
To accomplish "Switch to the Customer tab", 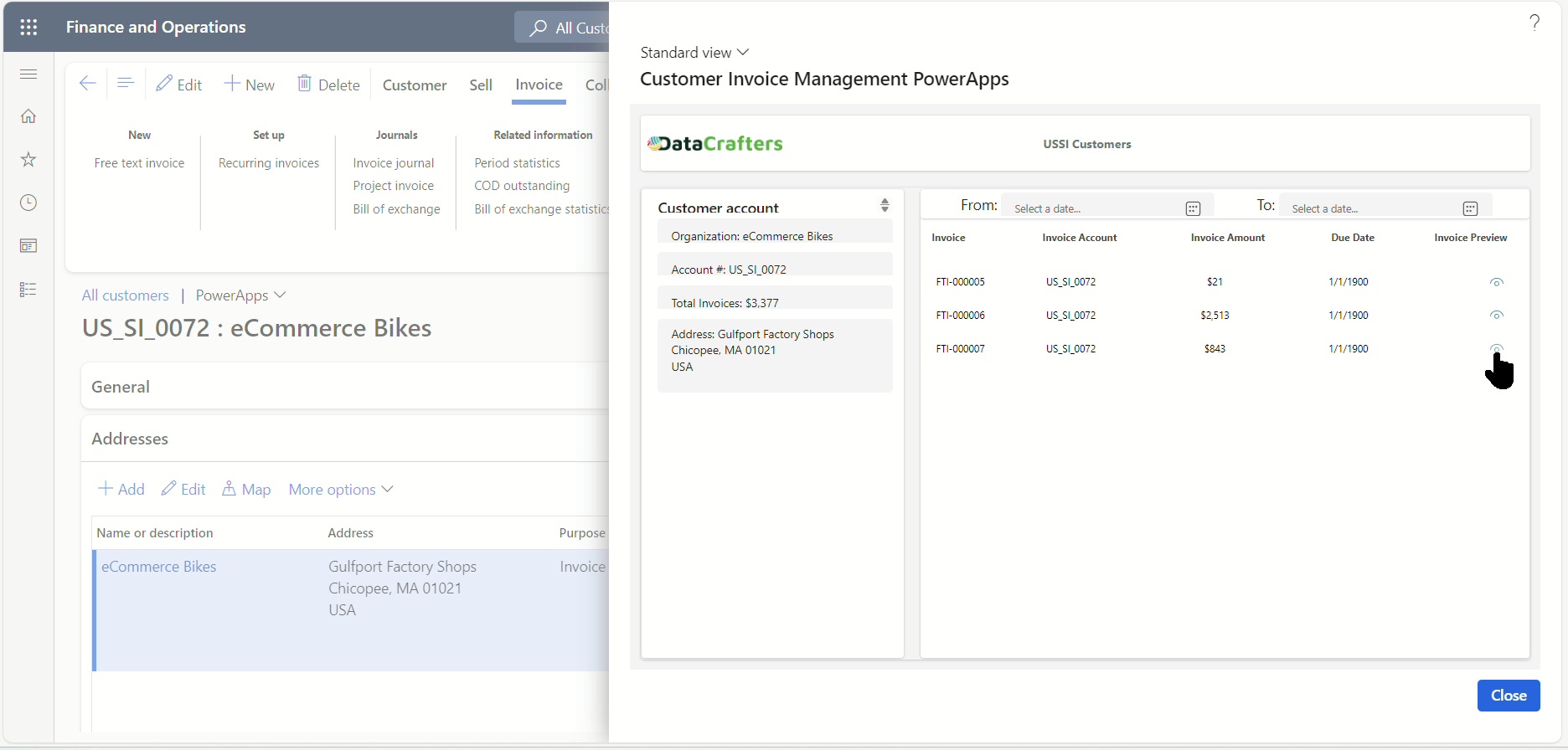I will [x=415, y=85].
